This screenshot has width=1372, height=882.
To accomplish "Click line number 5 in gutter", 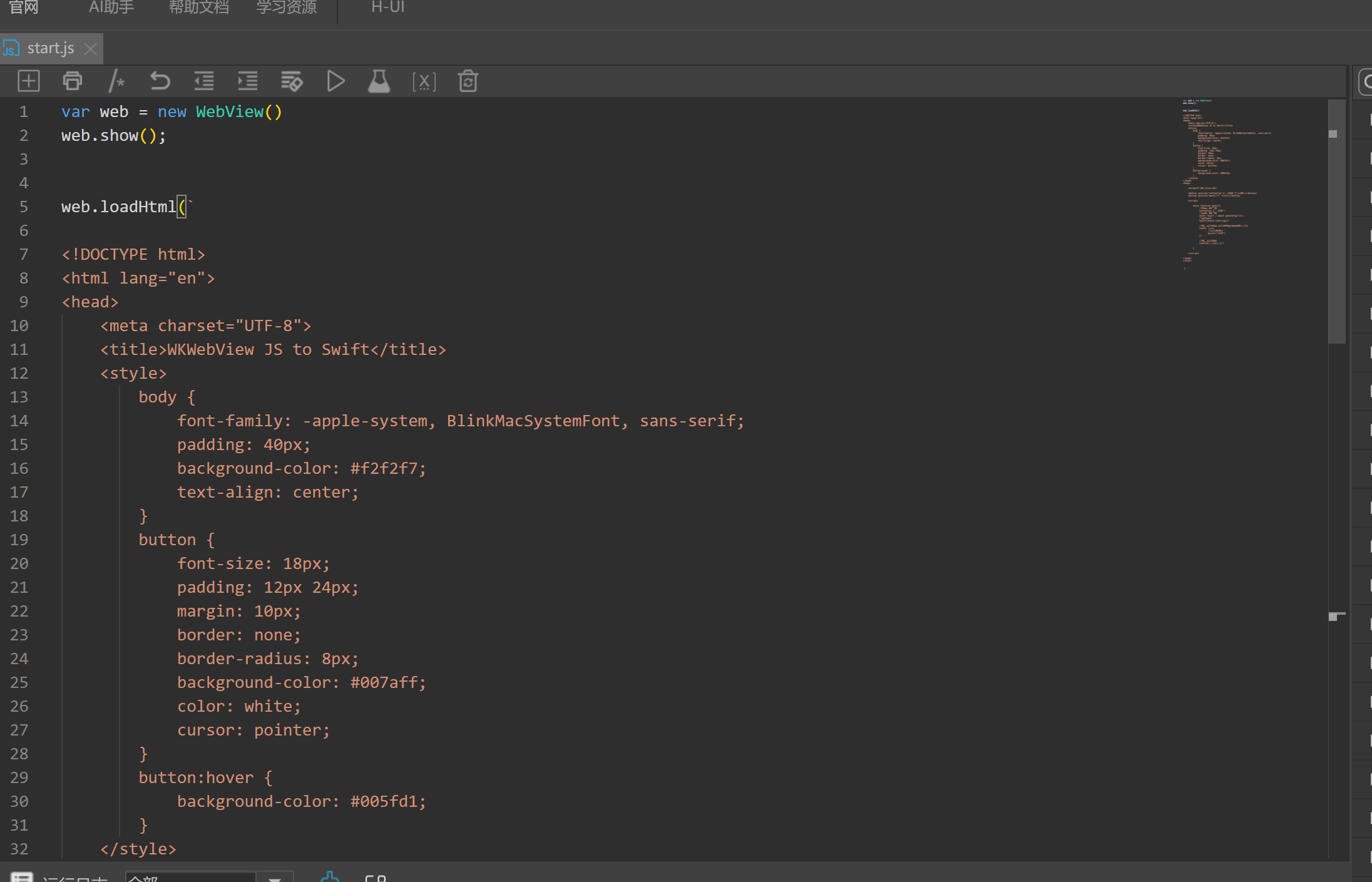I will click(x=24, y=207).
